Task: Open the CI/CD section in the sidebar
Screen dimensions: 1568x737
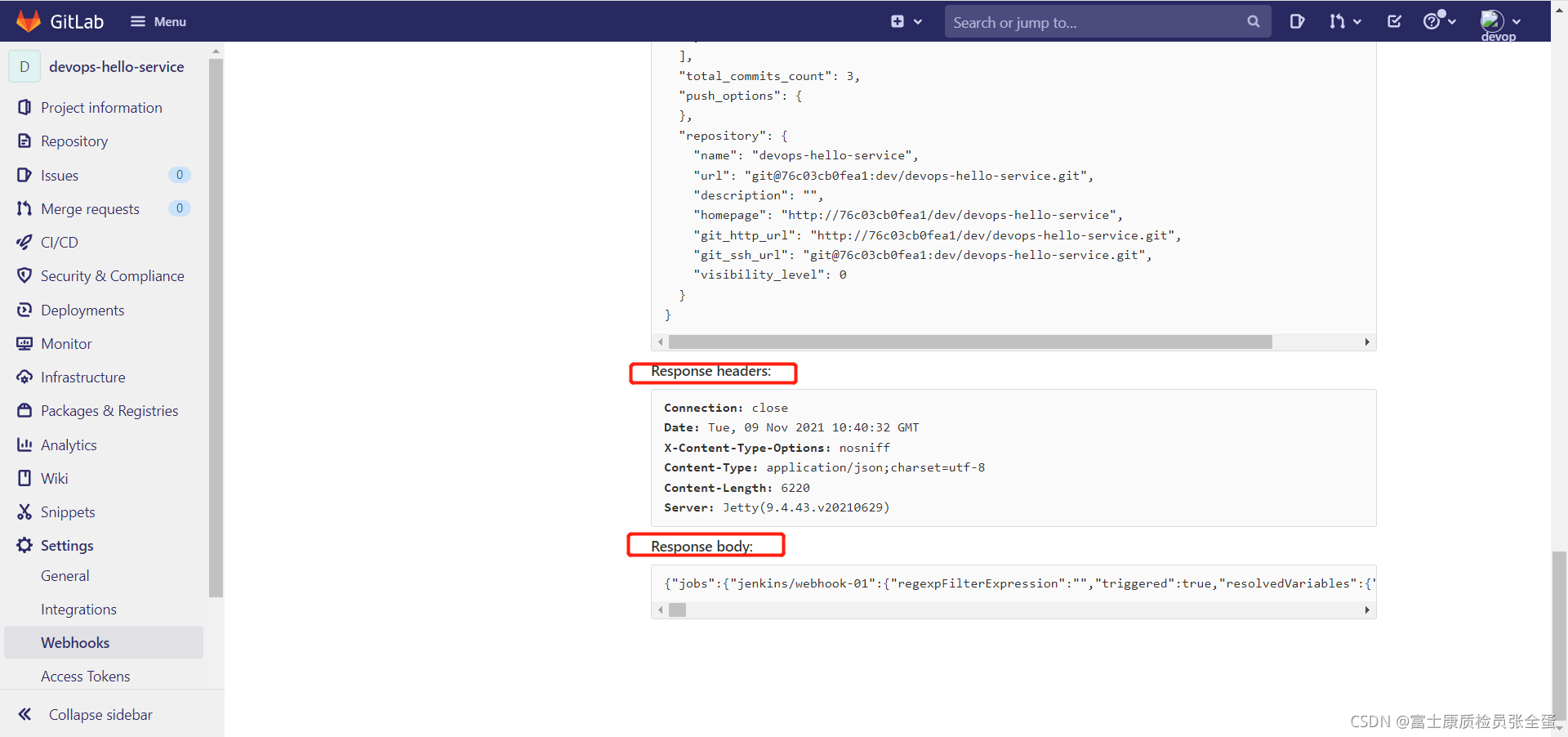Action: 57,242
